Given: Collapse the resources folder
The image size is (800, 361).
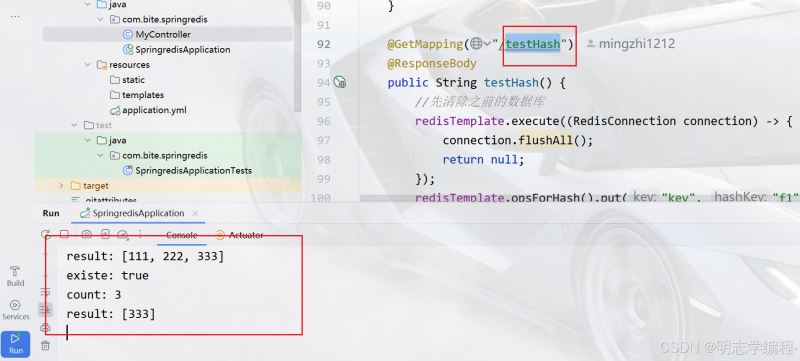Looking at the screenshot, I should click(88, 65).
